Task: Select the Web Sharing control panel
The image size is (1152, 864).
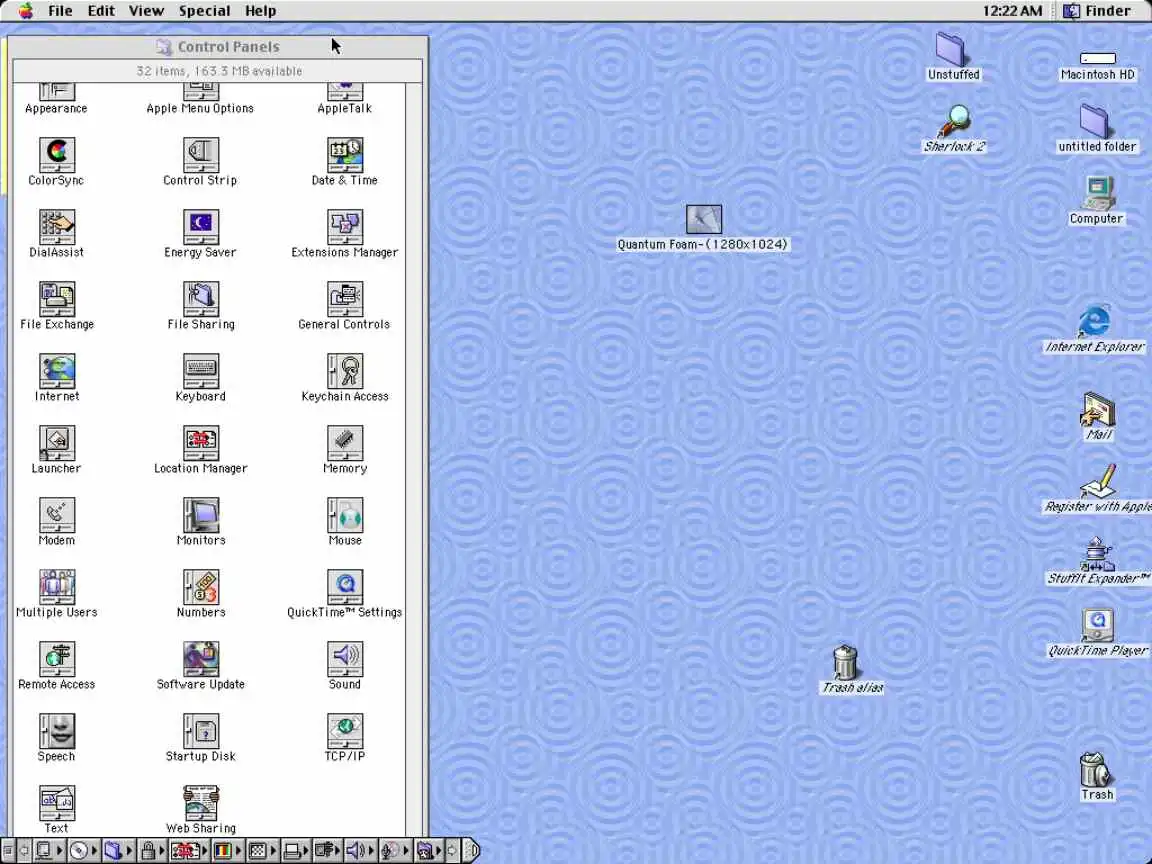Action: (201, 803)
